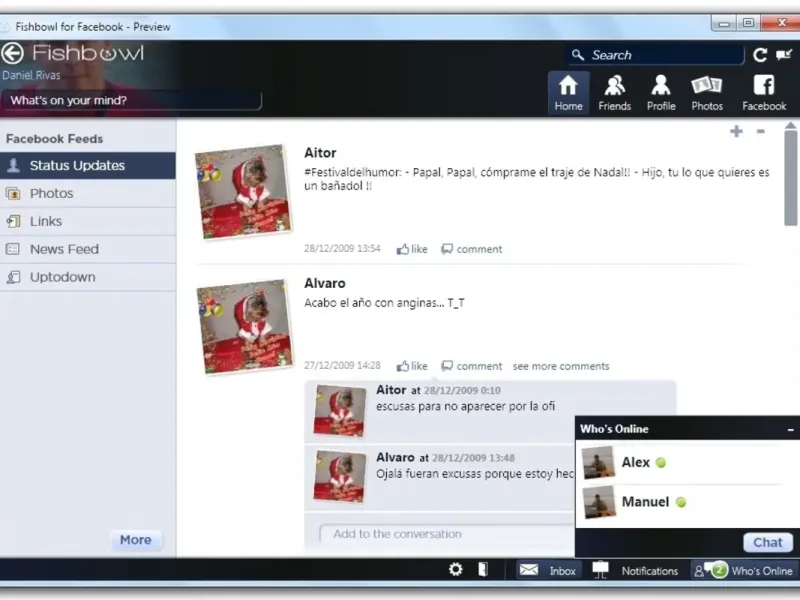
Task: Open the Home section
Action: pos(568,93)
